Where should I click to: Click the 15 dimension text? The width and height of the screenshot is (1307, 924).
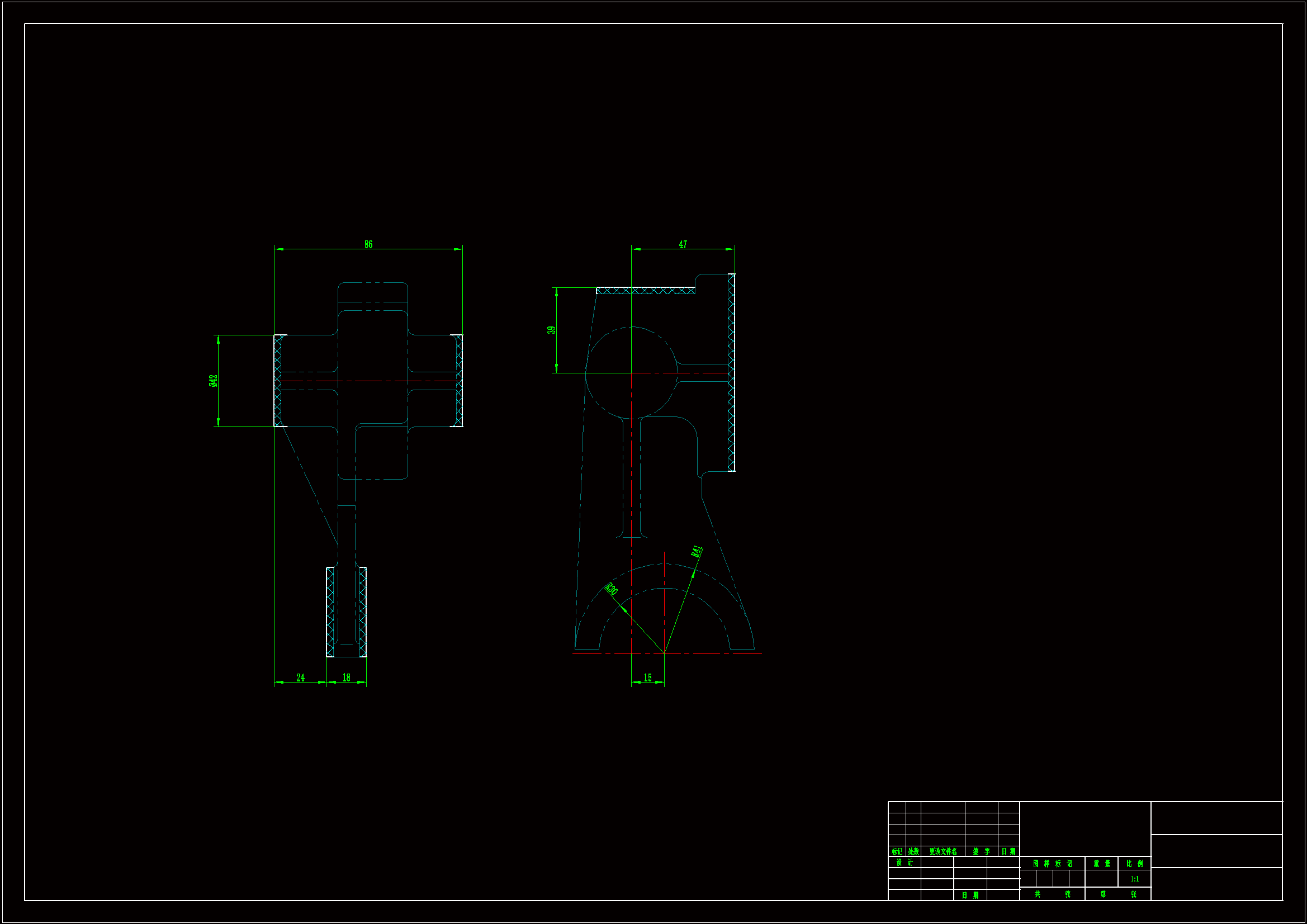click(x=647, y=677)
